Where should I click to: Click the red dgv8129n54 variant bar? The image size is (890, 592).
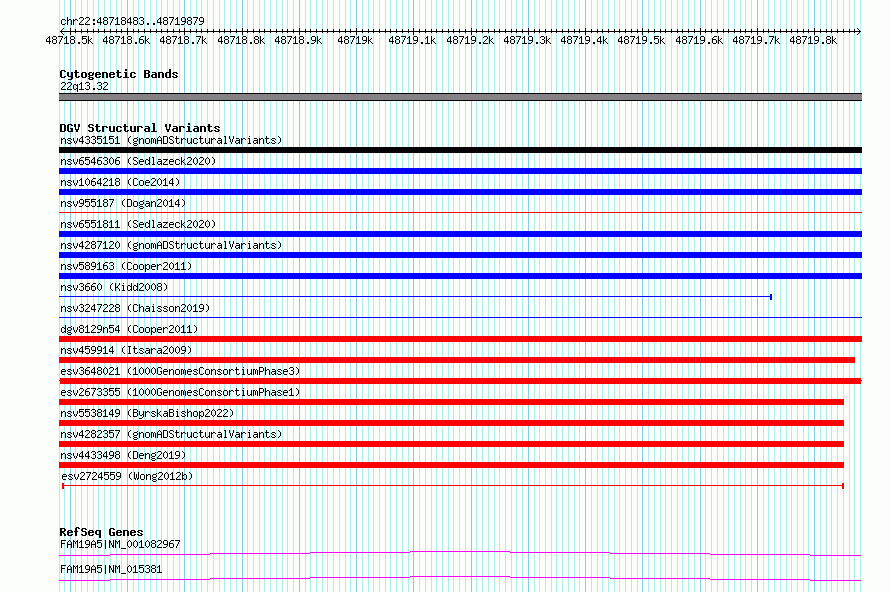pos(460,339)
